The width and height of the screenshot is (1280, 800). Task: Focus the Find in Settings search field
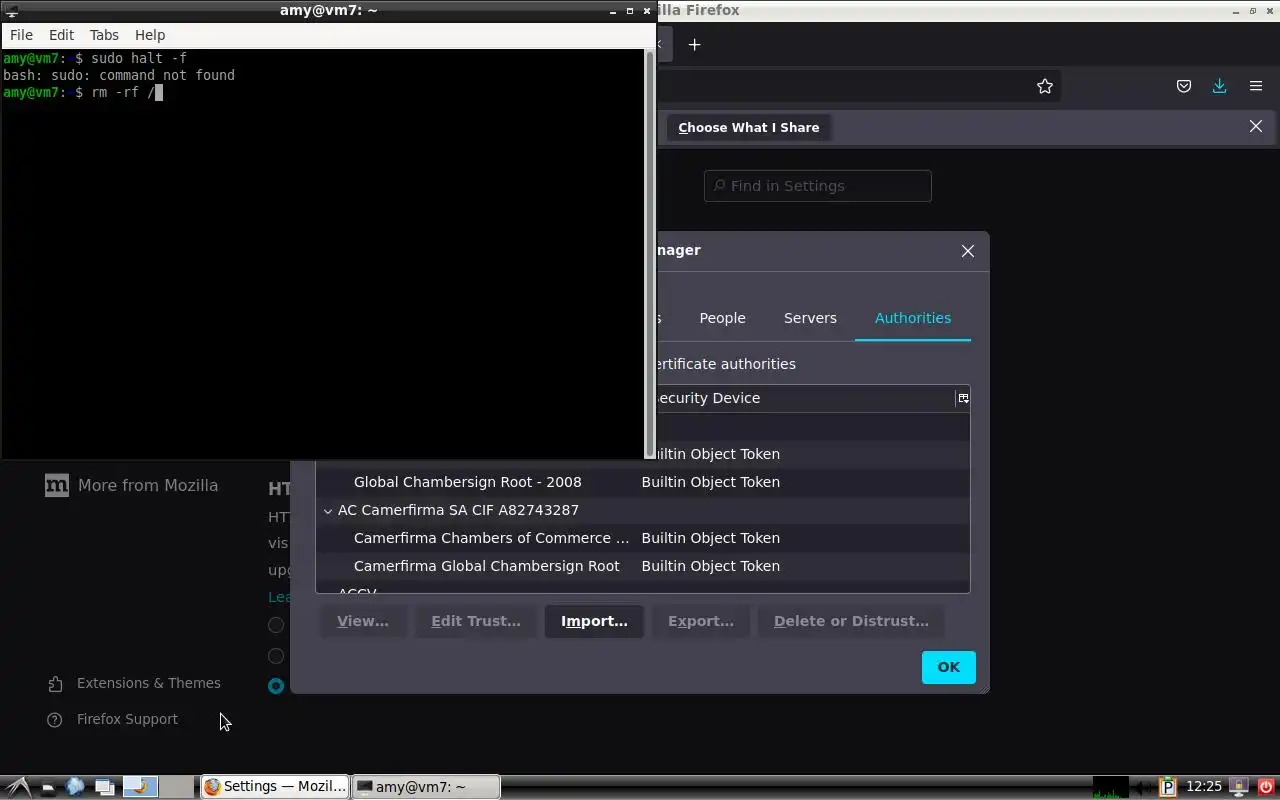818,186
